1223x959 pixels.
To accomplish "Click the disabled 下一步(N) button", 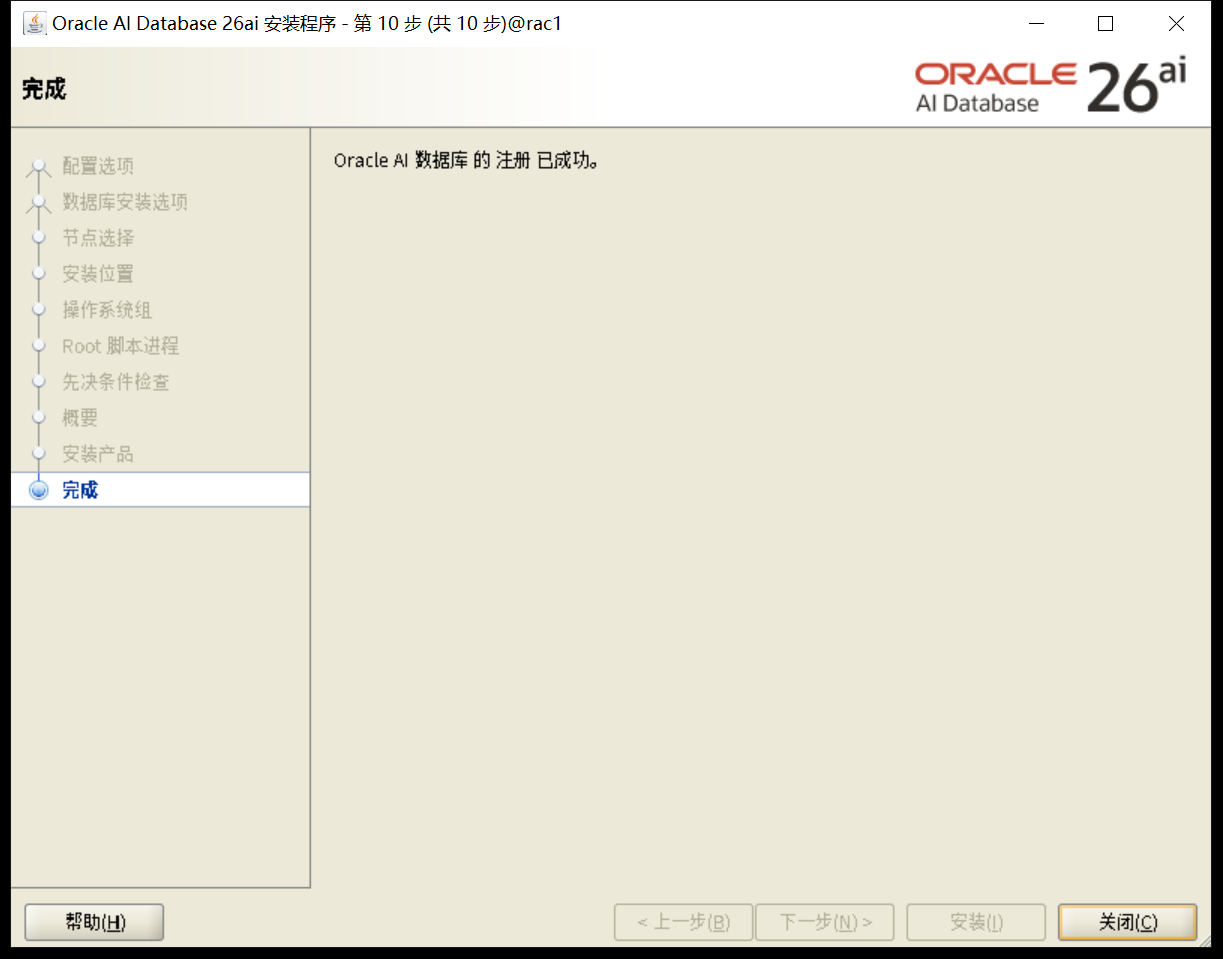I will [825, 922].
